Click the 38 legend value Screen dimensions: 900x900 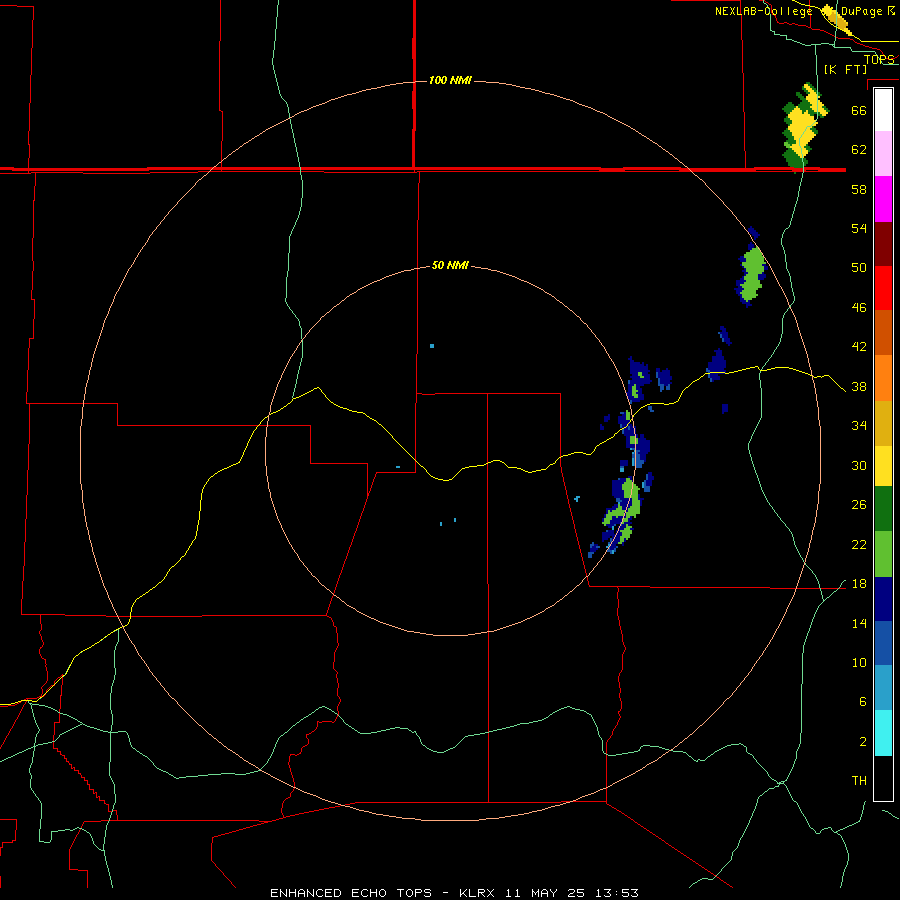[859, 387]
